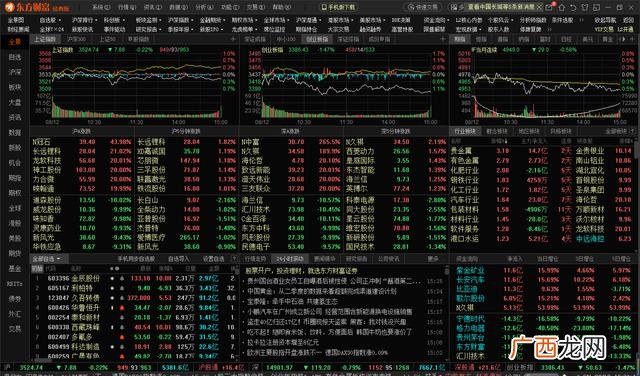The height and width of the screenshot is (376, 640).
Task: Toggle the white dot marker for 久吾转债
Action: coord(112,298)
